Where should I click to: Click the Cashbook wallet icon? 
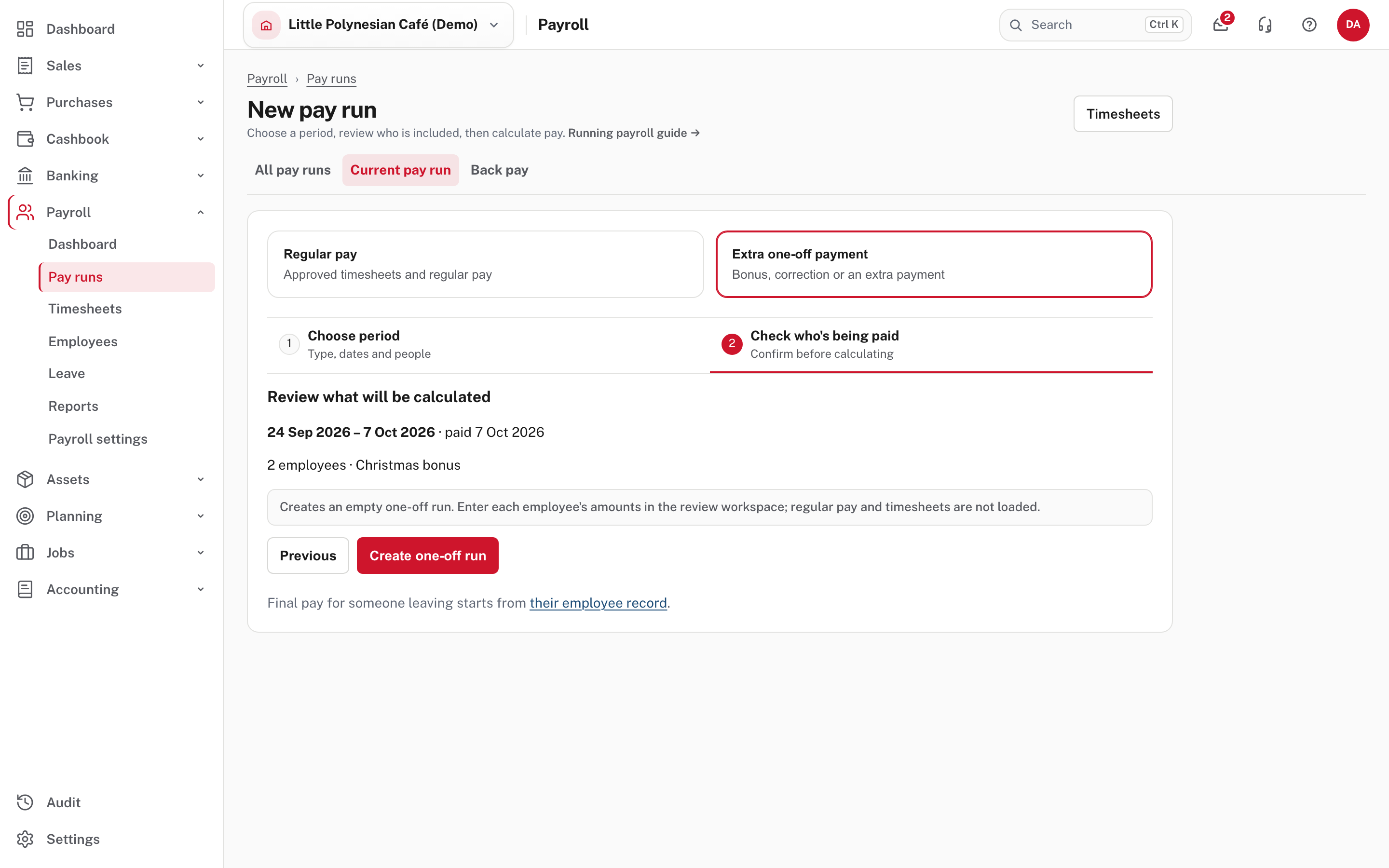pos(25,139)
